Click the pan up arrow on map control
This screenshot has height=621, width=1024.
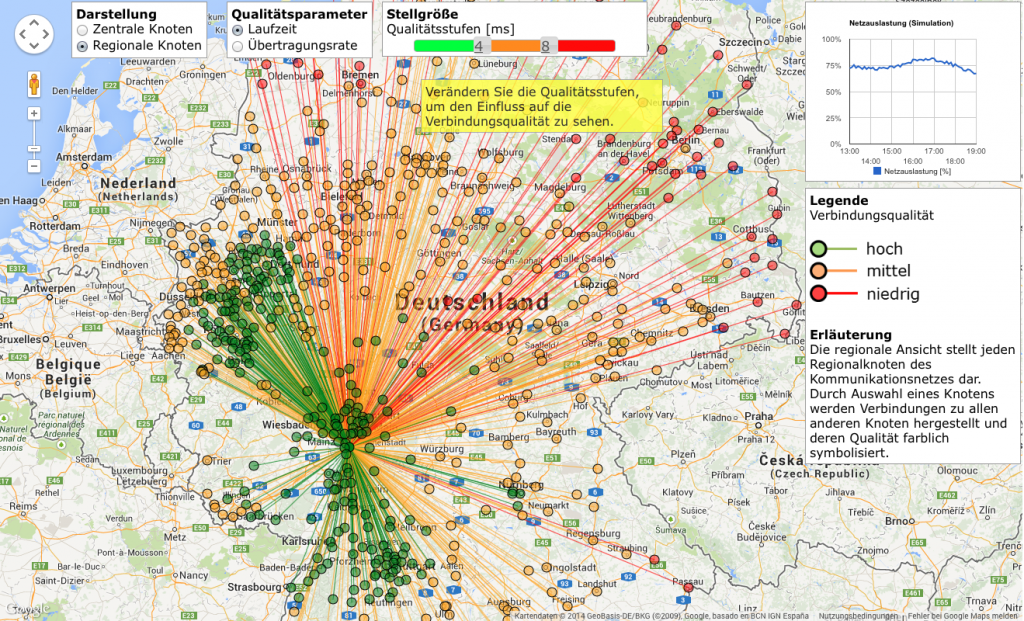(34, 23)
